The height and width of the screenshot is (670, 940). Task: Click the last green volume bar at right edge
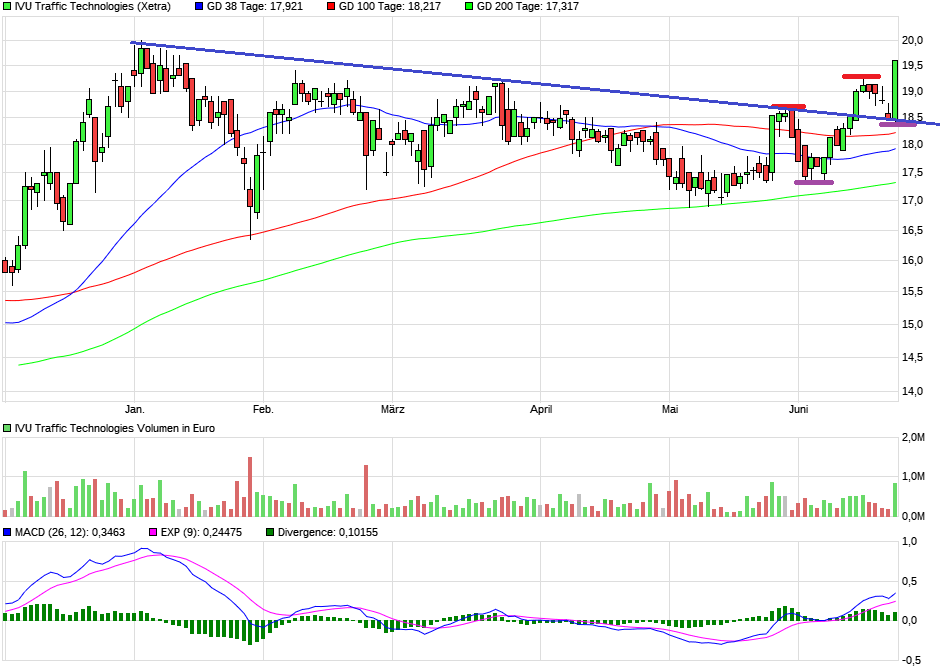click(x=895, y=500)
